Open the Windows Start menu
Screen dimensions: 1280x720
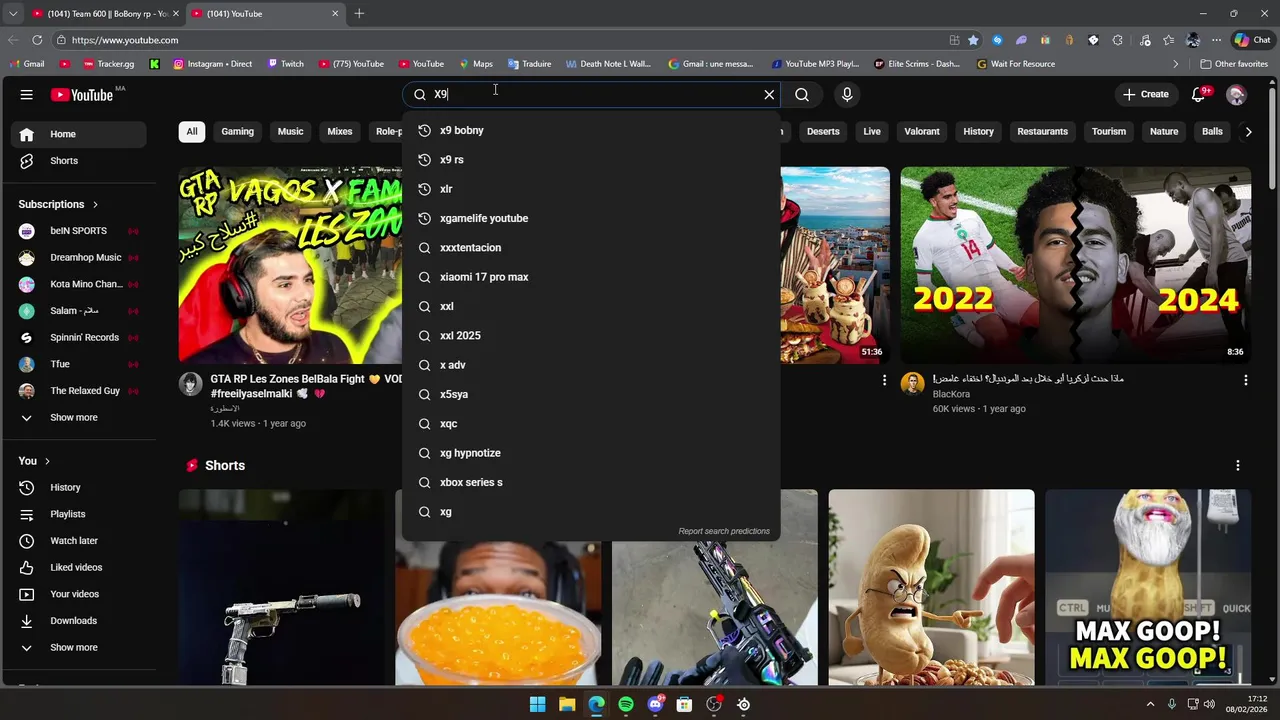[537, 705]
